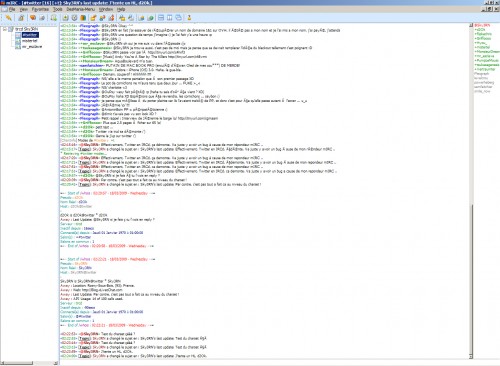
Task: Click the tree panel horizontal scrollbar
Action: tap(29, 363)
